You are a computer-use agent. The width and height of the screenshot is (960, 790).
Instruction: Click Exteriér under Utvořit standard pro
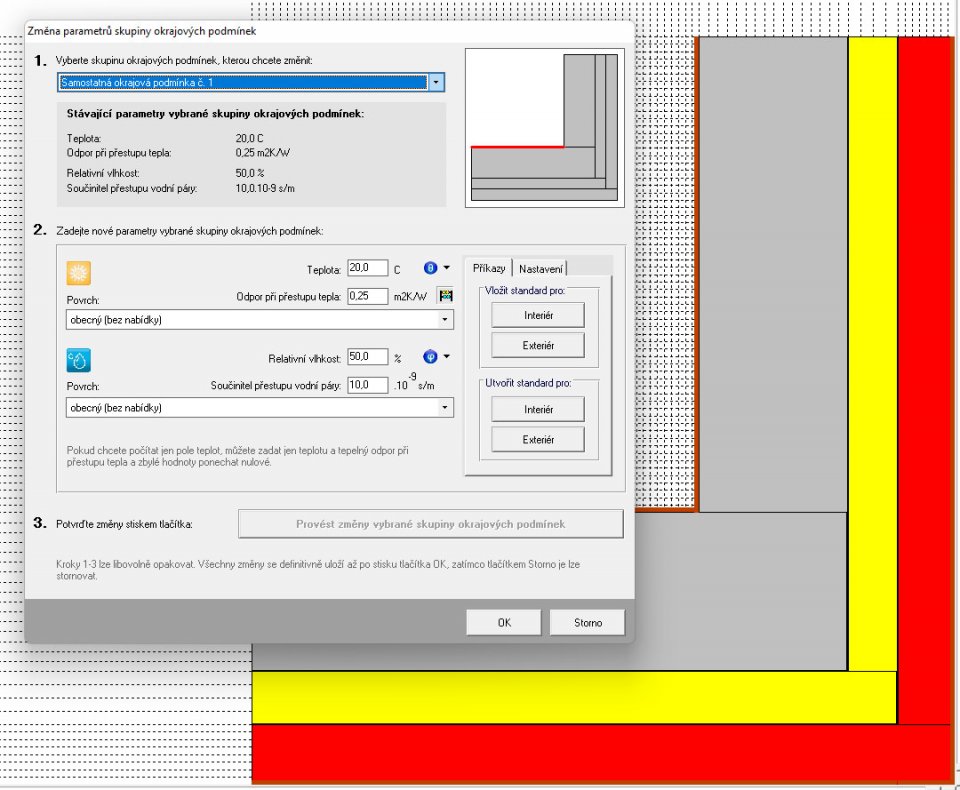pos(538,440)
